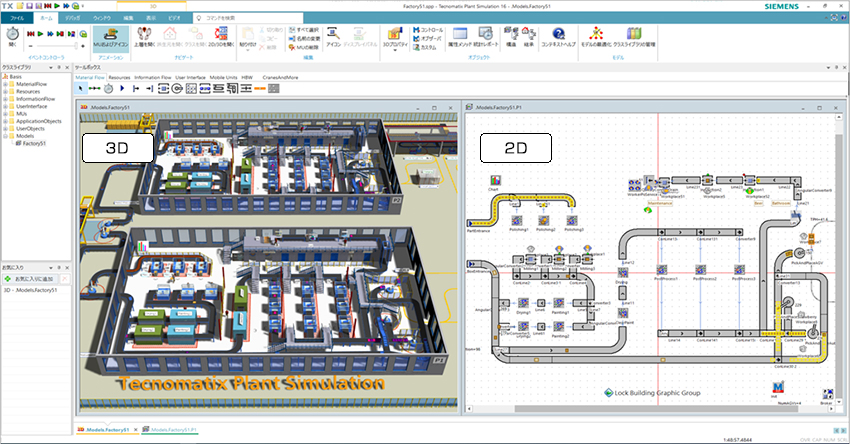Viewport: 850px width, 444px height.
Task: Reset simulation in ribbon event controller
Action: click(x=31, y=34)
